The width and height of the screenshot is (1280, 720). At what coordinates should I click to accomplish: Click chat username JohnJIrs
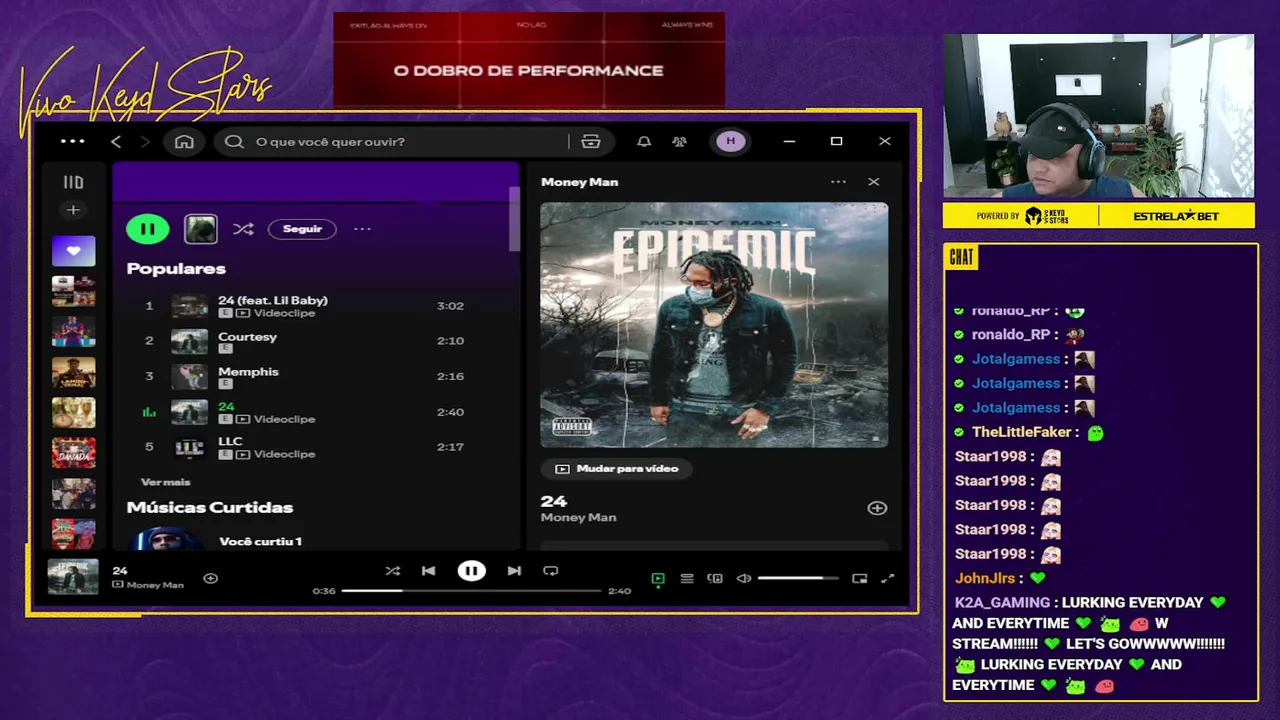tap(985, 578)
